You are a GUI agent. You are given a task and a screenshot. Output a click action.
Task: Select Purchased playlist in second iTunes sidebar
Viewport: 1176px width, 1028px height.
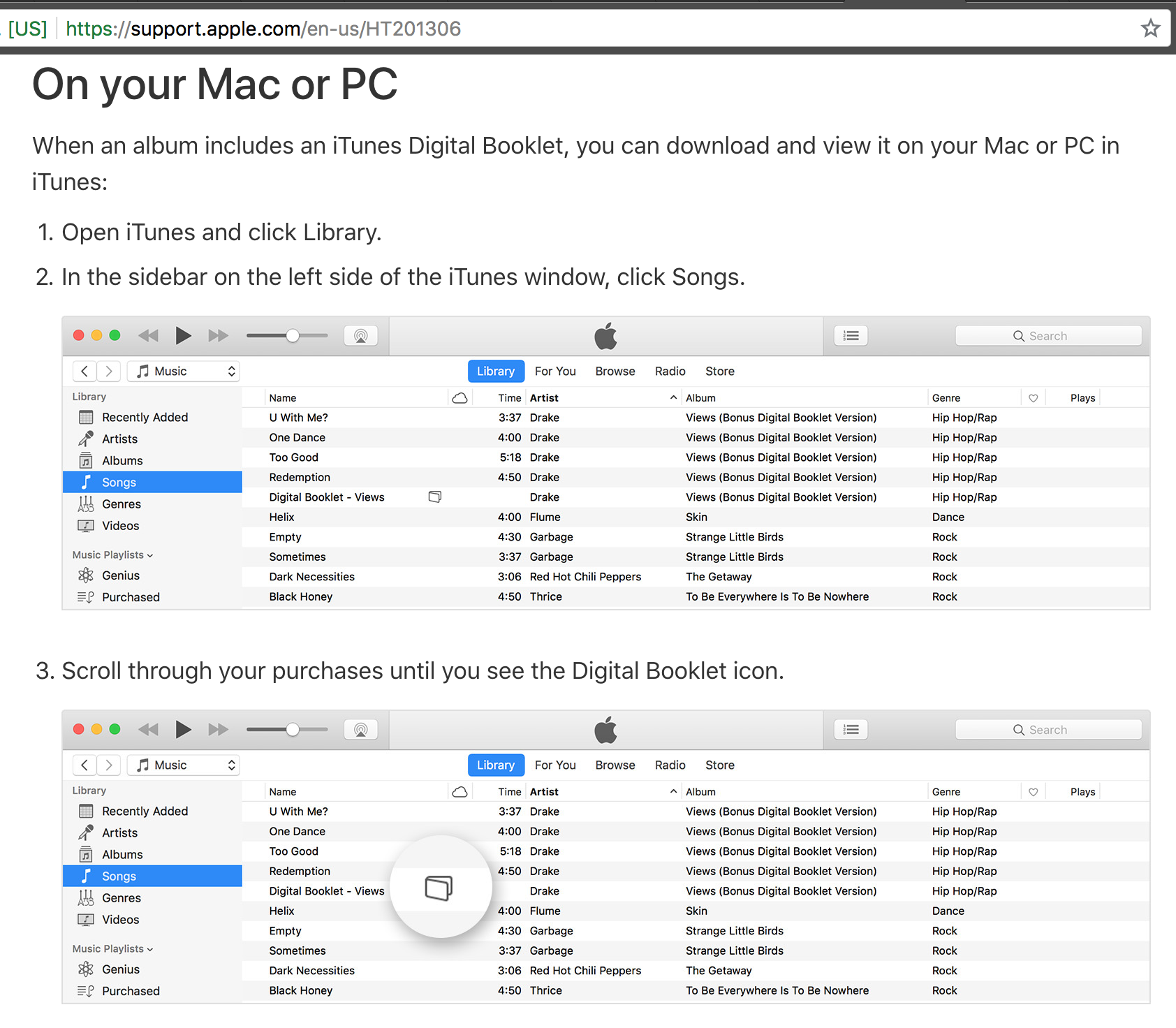[x=152, y=991]
